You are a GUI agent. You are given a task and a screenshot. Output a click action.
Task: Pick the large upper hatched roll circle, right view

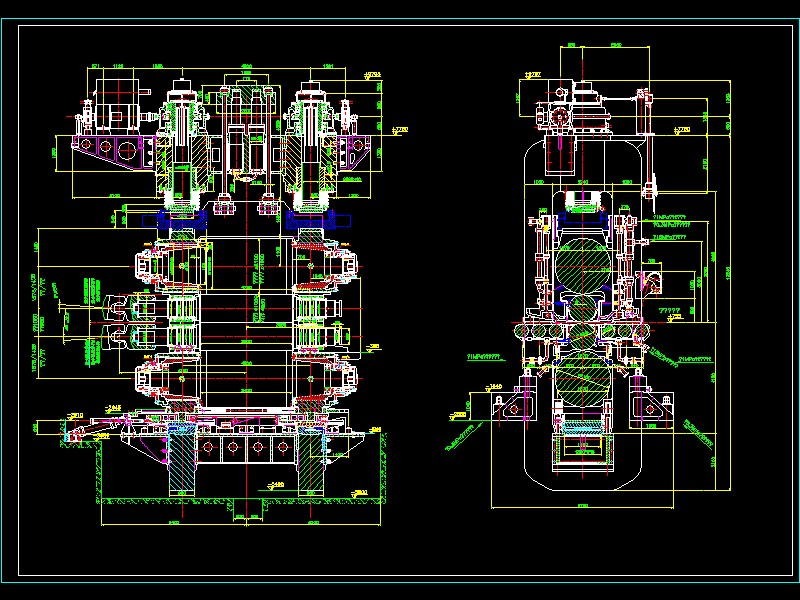[583, 264]
